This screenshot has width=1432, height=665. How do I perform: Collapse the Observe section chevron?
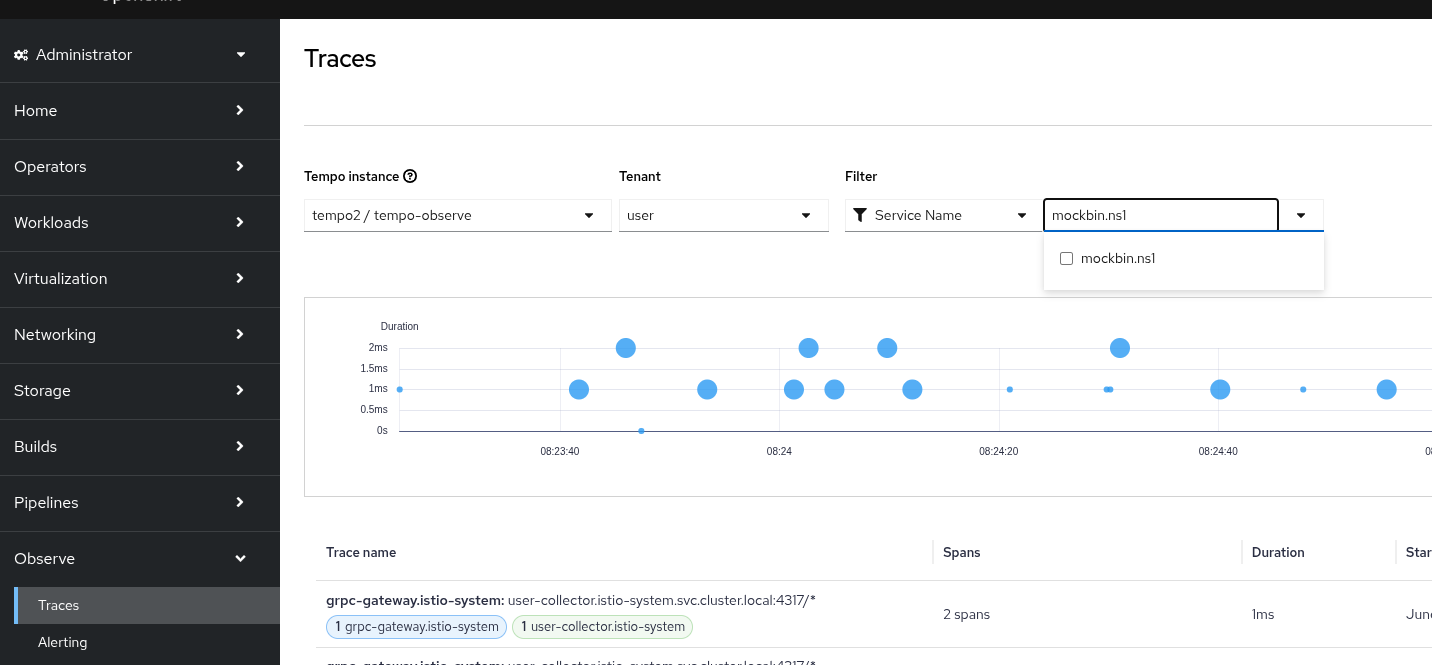point(240,558)
